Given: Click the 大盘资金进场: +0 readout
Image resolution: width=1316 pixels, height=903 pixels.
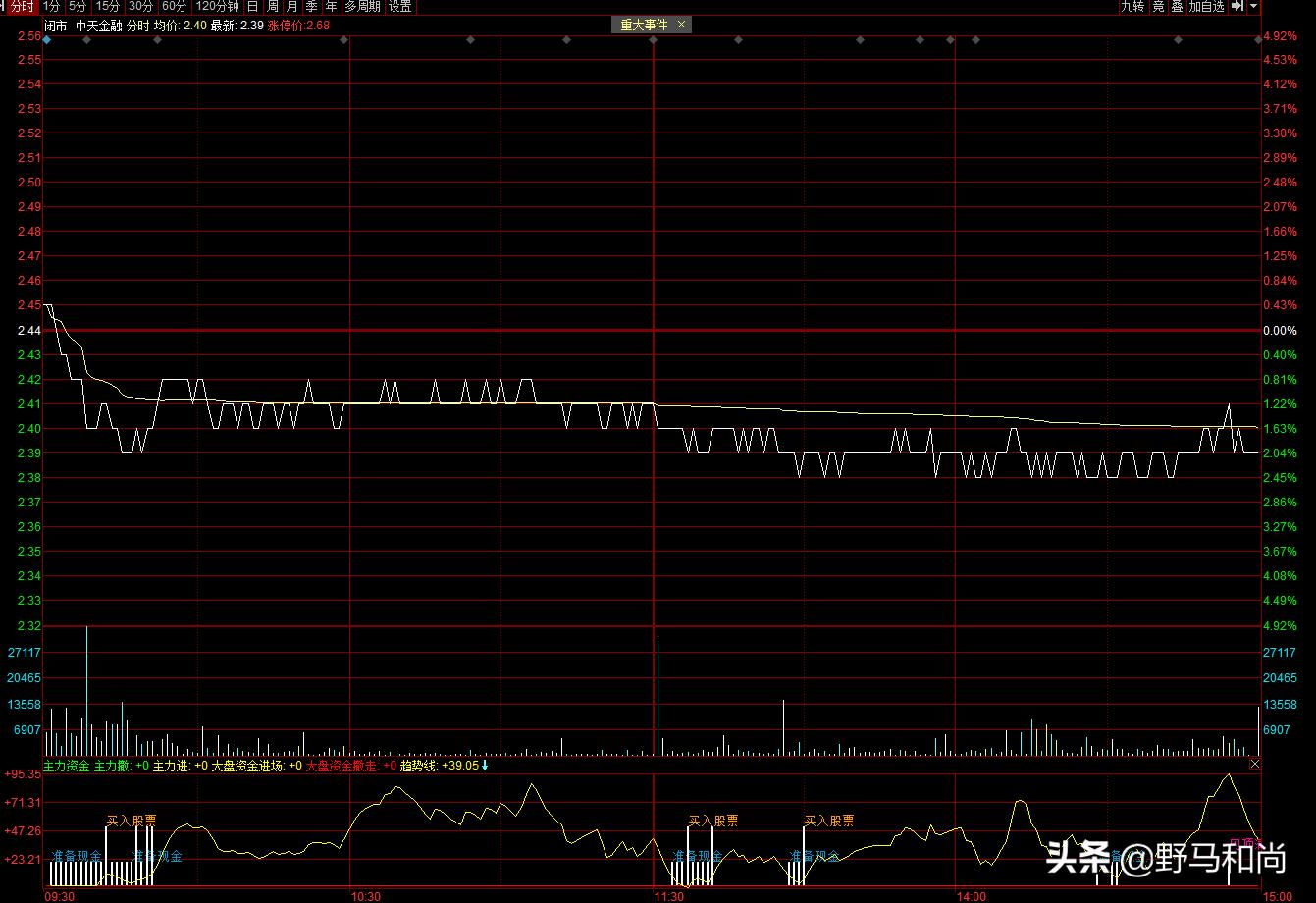Looking at the screenshot, I should [257, 766].
